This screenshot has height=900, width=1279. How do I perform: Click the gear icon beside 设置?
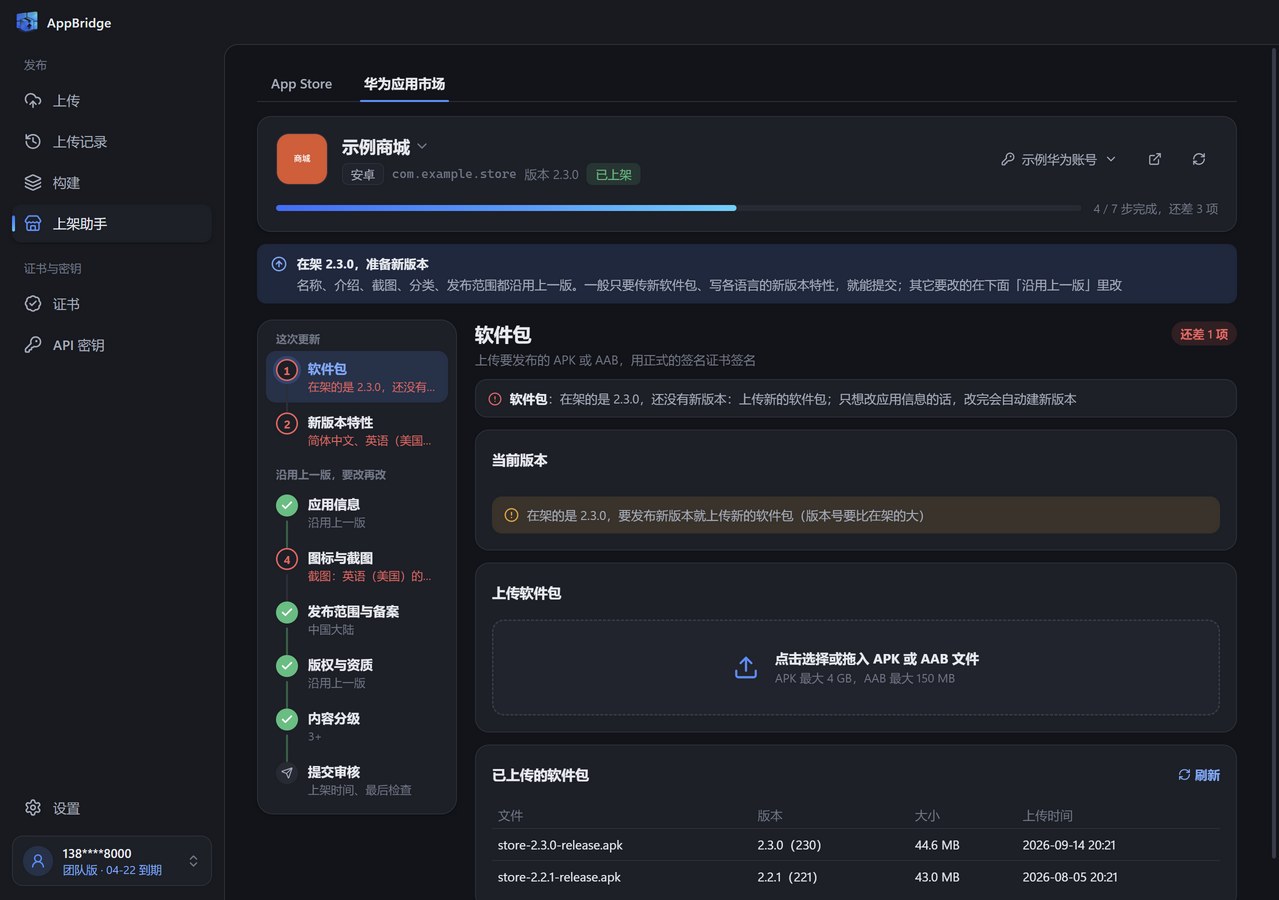(x=33, y=808)
